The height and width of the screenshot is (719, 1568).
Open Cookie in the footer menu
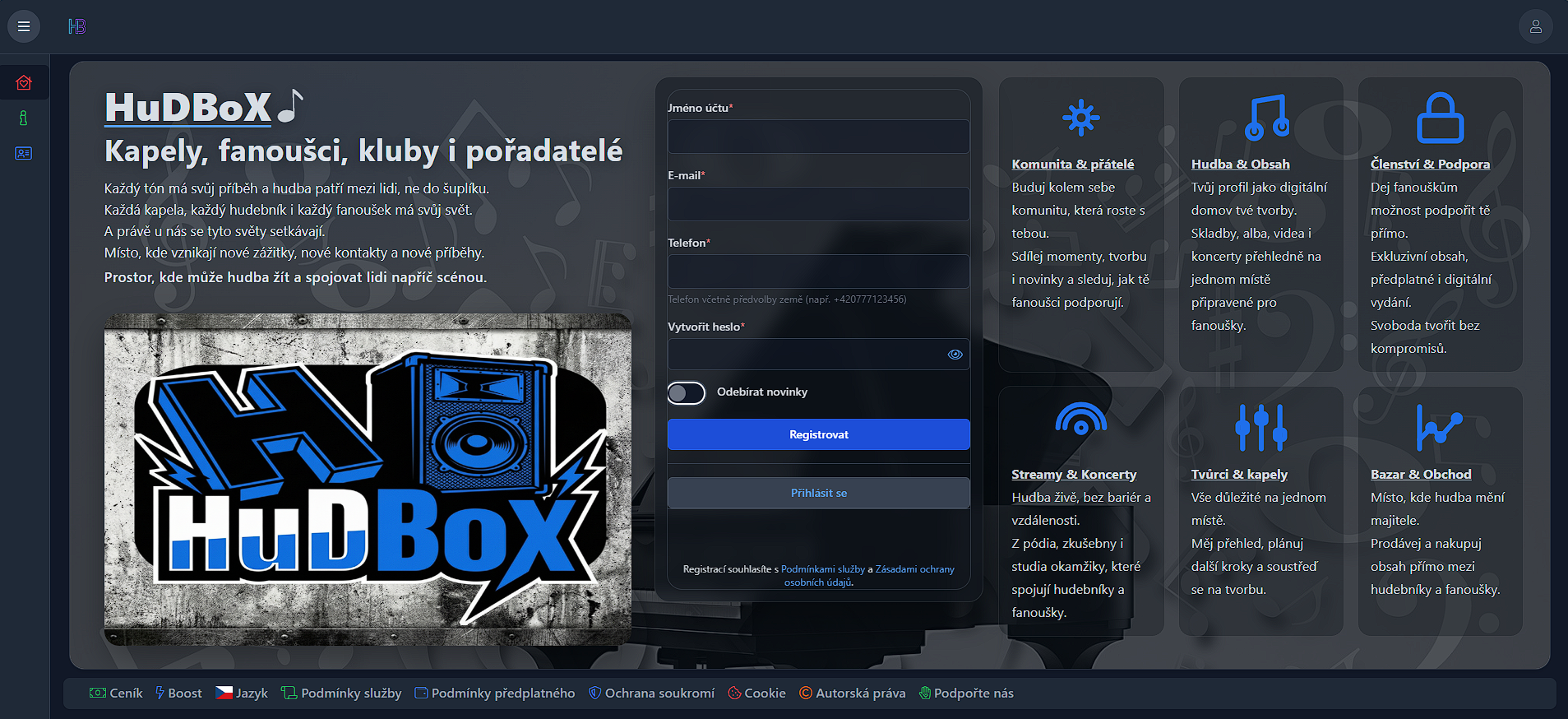pos(756,693)
